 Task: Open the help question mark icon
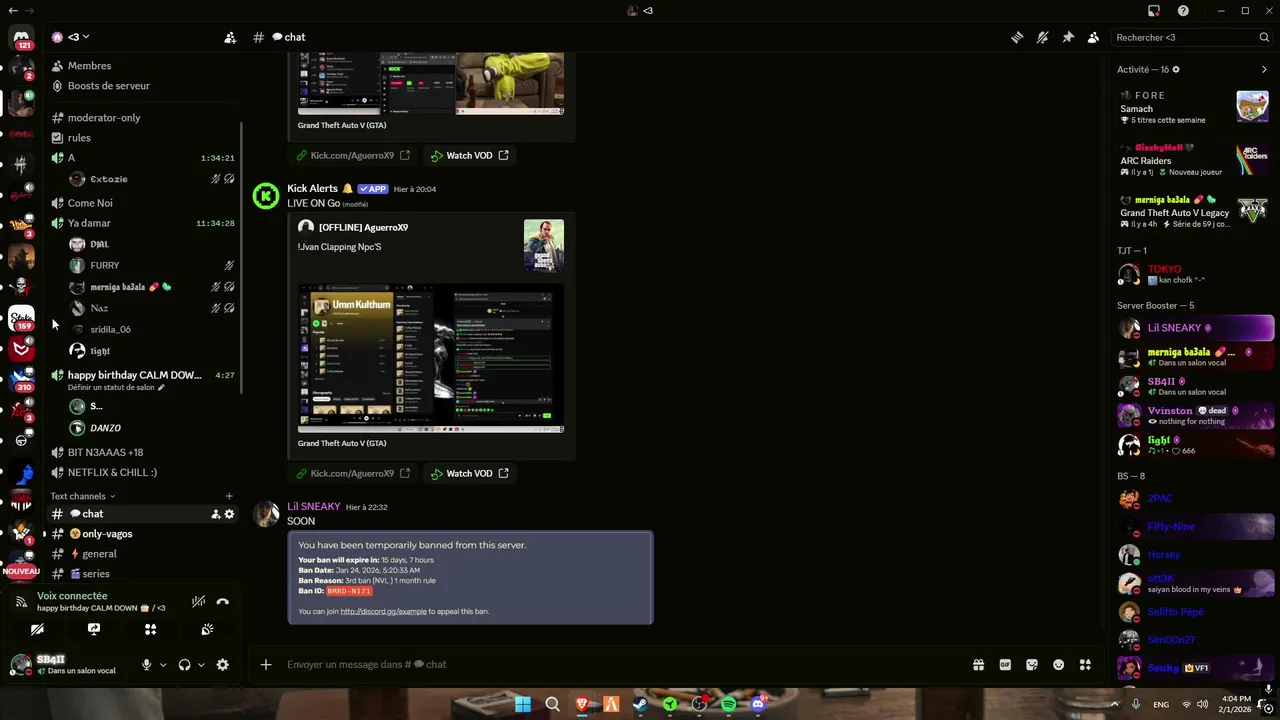tap(1184, 11)
